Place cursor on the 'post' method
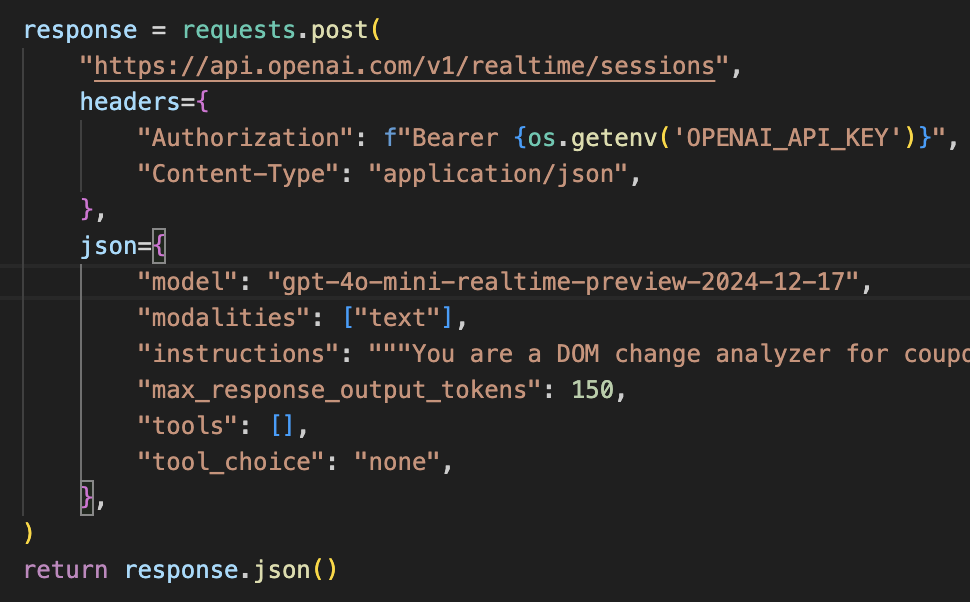 338,29
